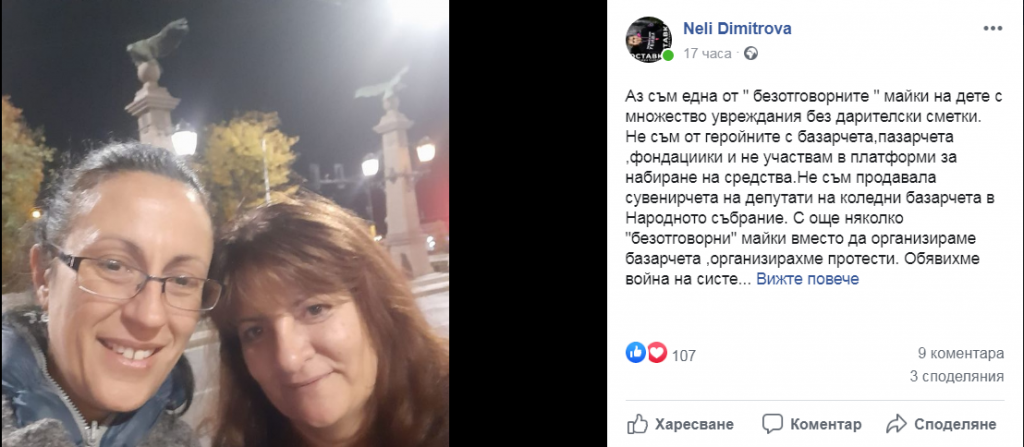Image resolution: width=1024 pixels, height=447 pixels.
Task: Show the '9 коментара' comments
Action: [961, 354]
